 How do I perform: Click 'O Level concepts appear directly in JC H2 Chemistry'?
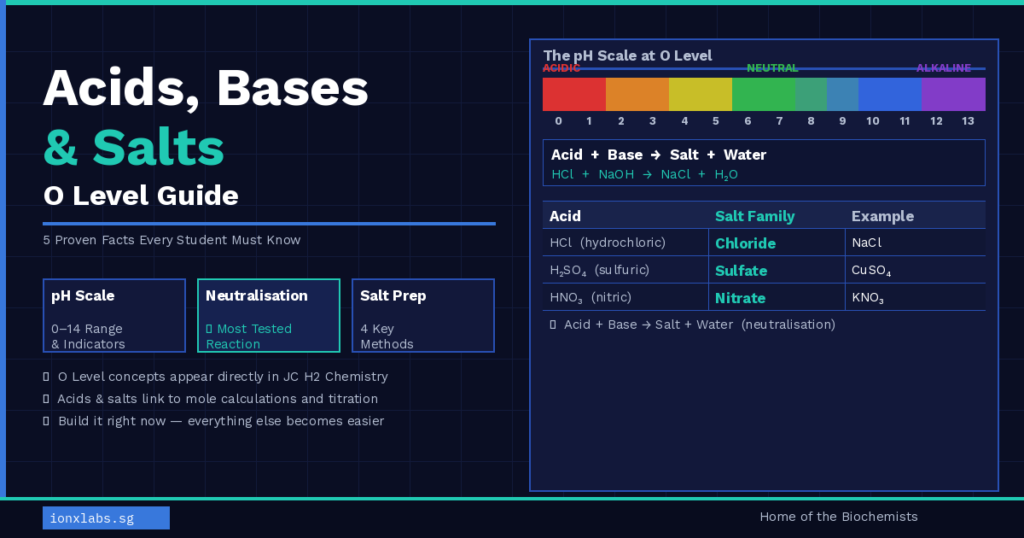tap(223, 377)
